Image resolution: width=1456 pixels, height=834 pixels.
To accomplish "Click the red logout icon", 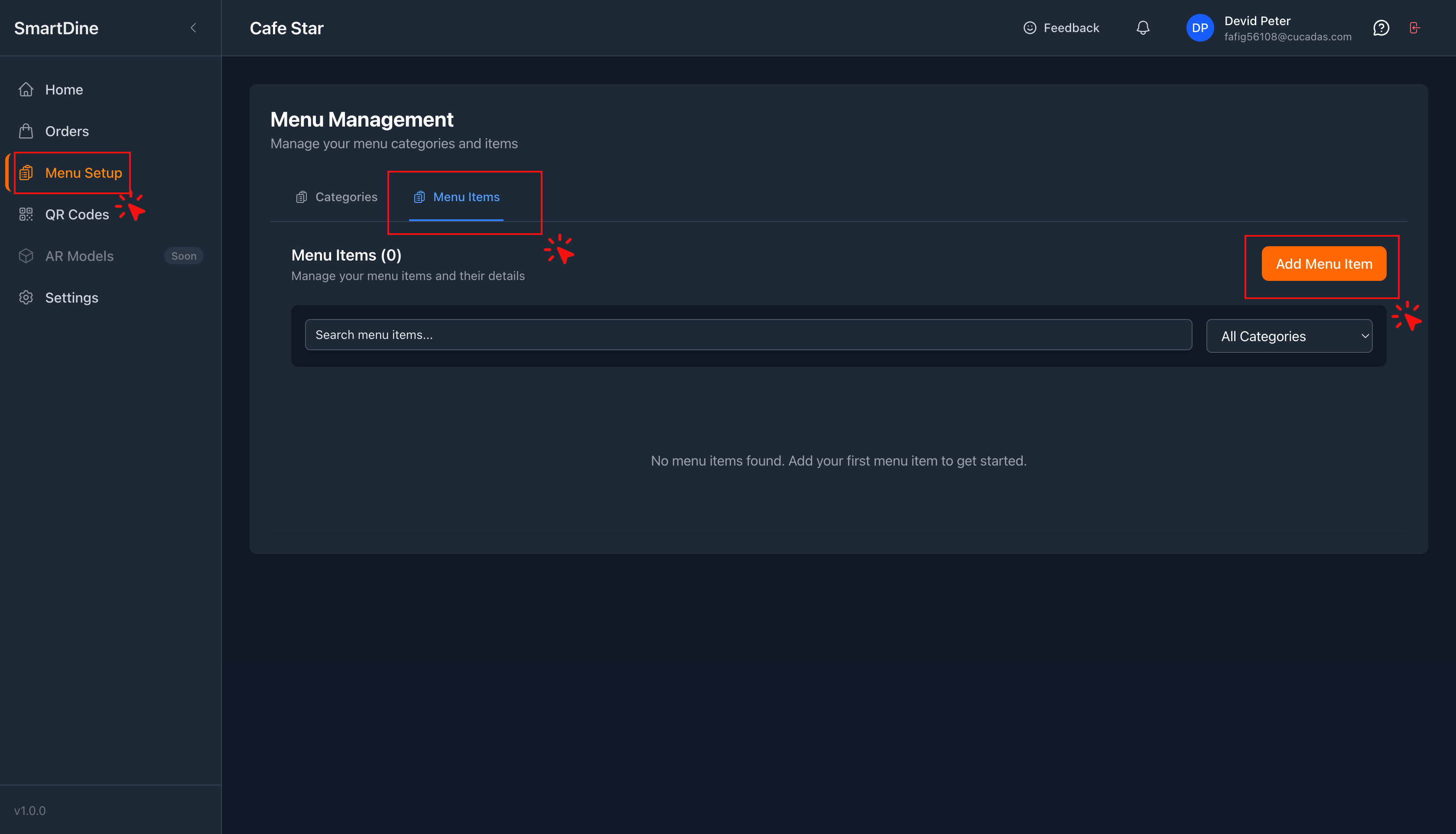I will tap(1414, 28).
